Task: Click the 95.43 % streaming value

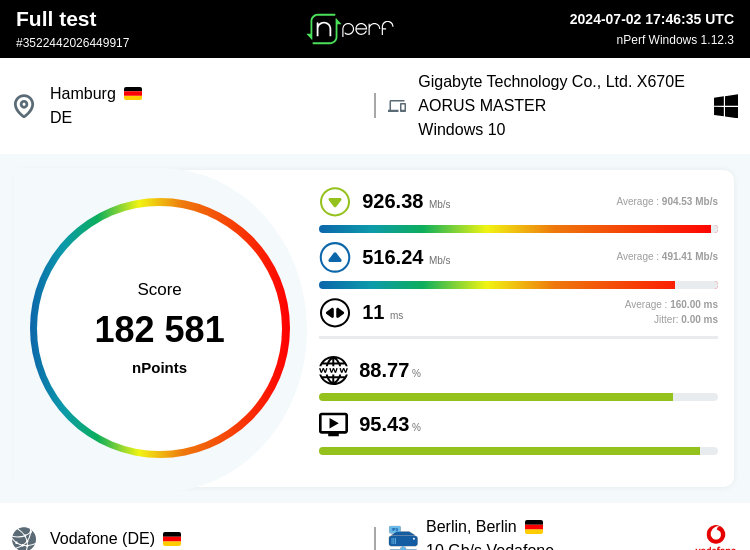Action: point(390,424)
